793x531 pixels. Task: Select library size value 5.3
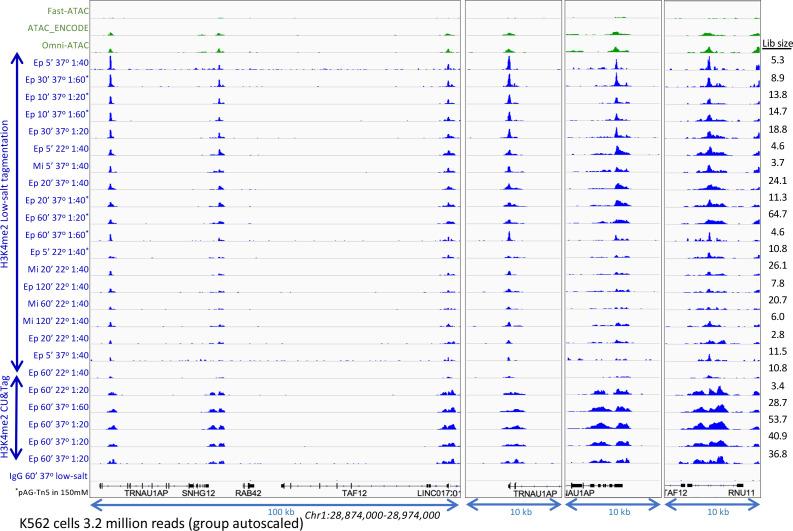point(777,60)
